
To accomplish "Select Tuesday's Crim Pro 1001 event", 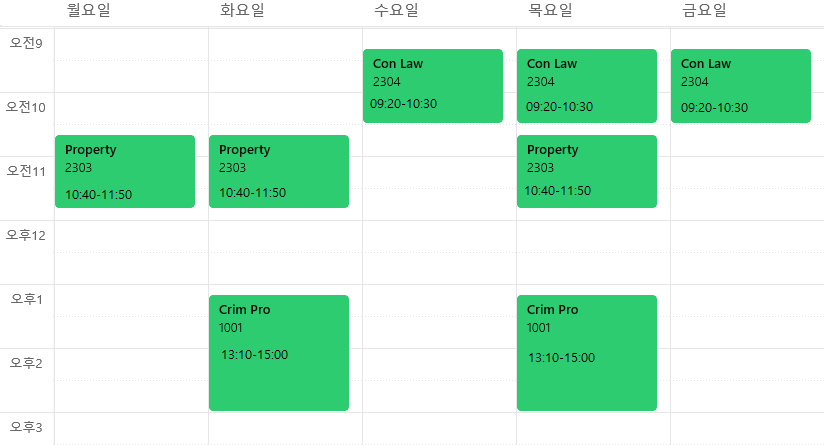I will pos(279,352).
